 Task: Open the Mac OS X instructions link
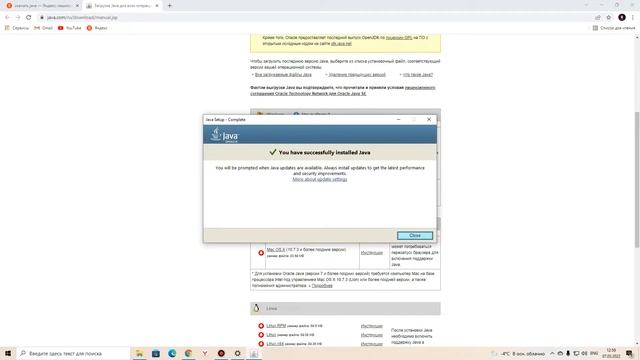pyautogui.click(x=371, y=253)
